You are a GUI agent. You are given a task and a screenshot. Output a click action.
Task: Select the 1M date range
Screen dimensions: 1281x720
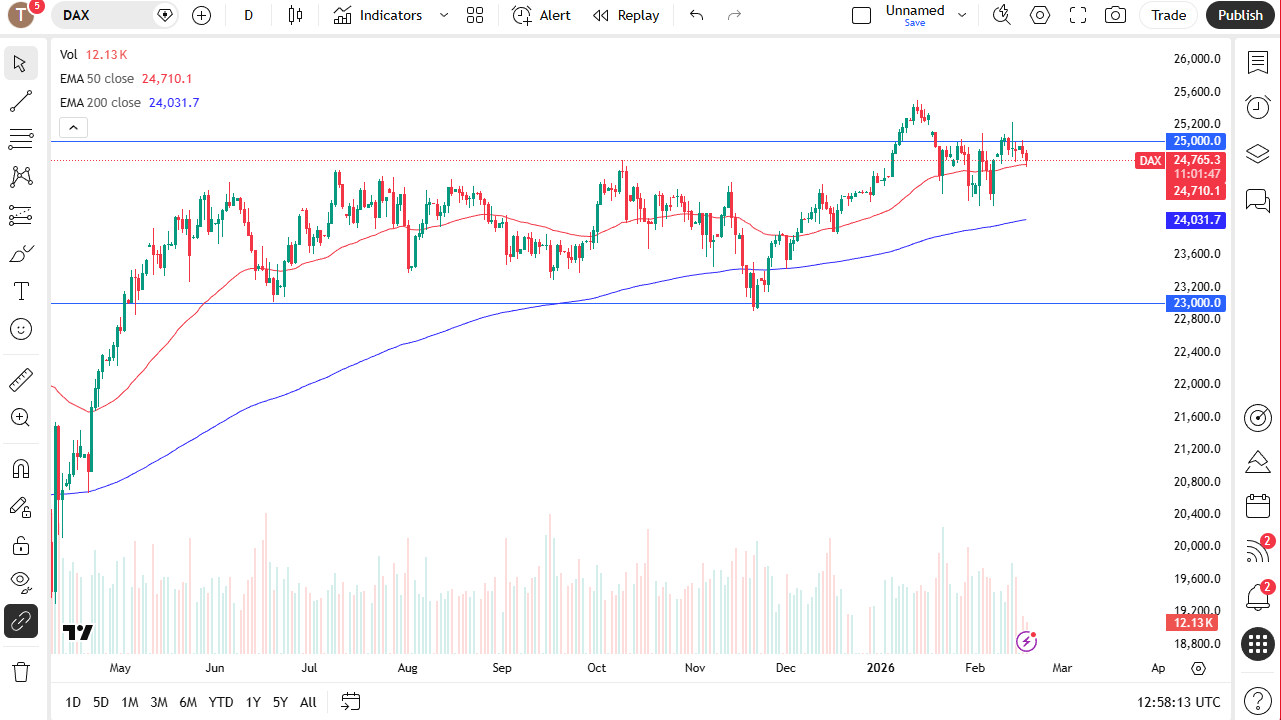click(x=130, y=702)
